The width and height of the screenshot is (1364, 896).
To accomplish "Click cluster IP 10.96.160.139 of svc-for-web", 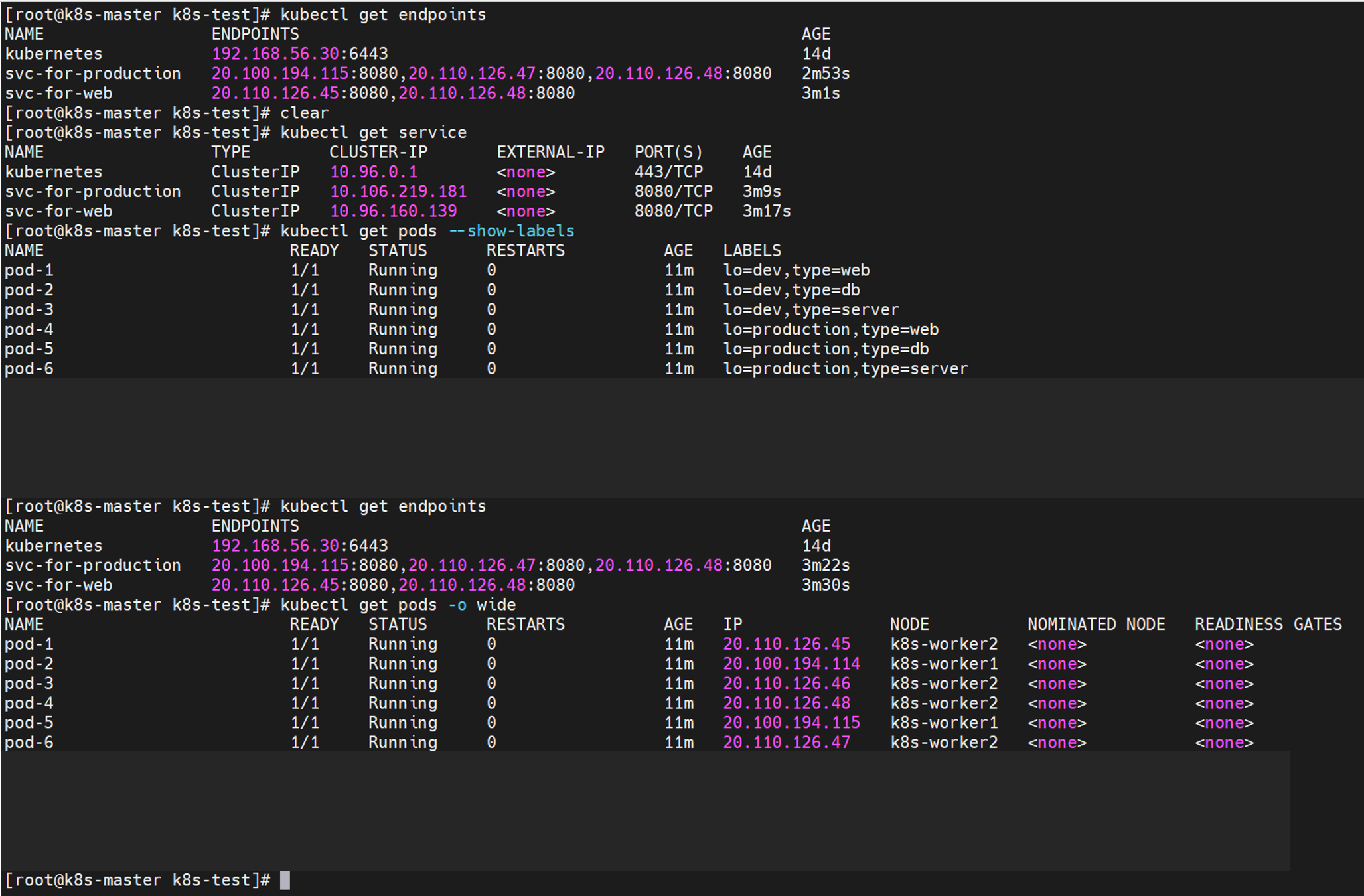I will [x=393, y=212].
